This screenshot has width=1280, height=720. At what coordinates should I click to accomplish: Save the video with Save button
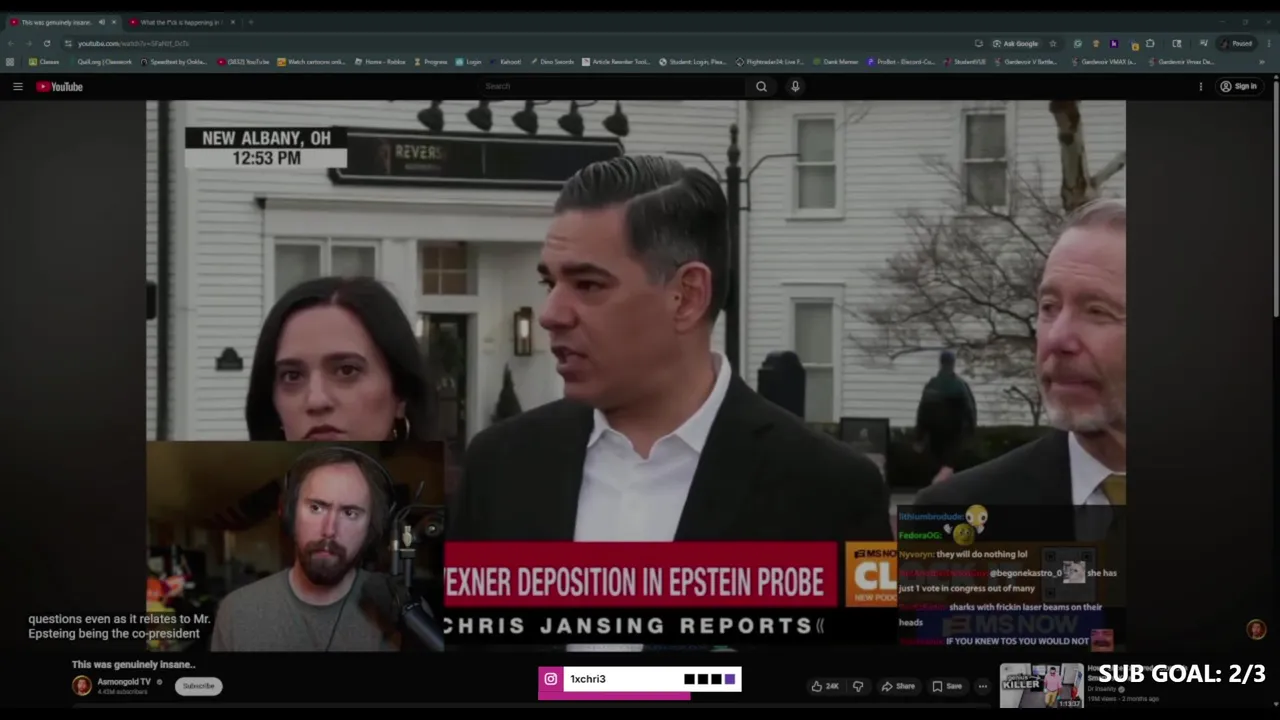pyautogui.click(x=947, y=686)
